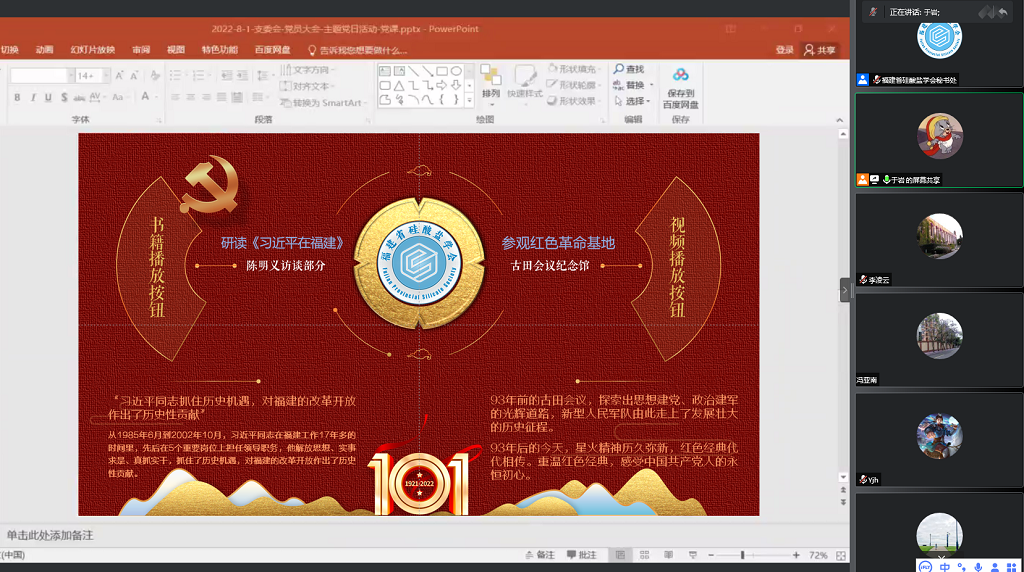Switch to normal view icon

tap(620, 555)
